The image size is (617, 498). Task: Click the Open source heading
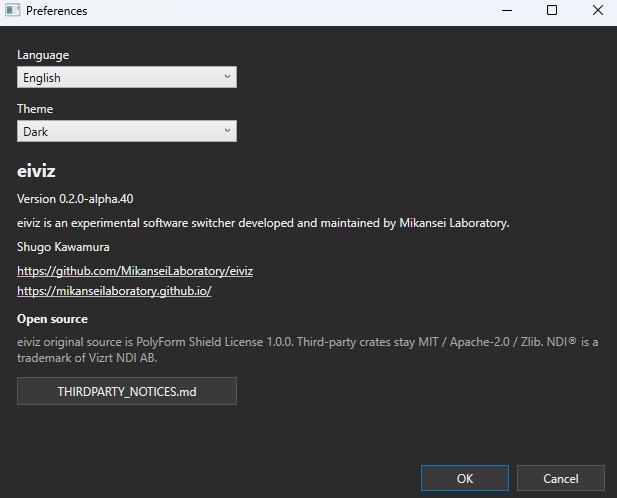(52, 319)
